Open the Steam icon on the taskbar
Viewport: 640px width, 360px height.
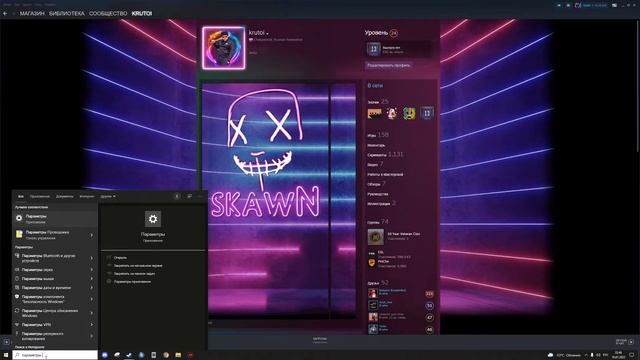click(x=129, y=355)
